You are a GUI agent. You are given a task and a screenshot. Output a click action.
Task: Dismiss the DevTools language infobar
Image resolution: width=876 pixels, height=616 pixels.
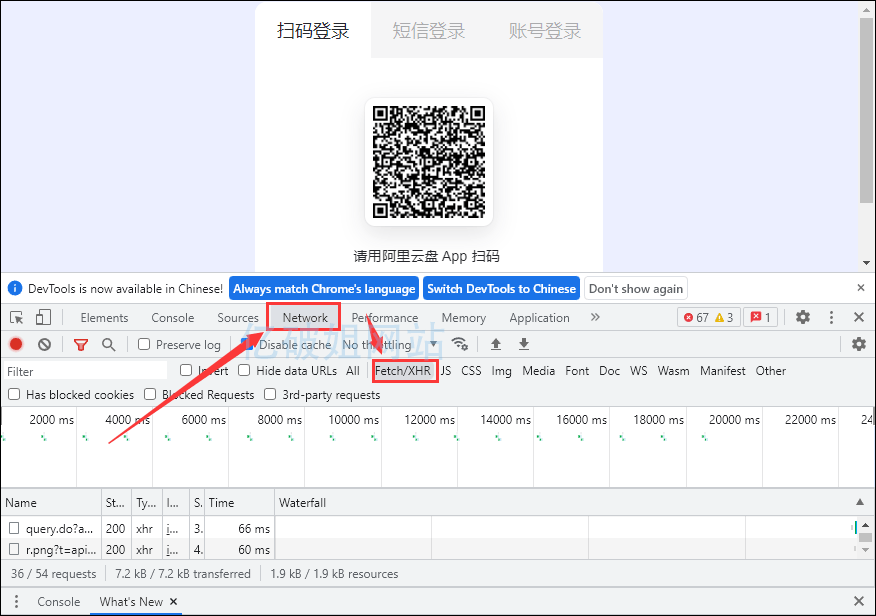click(861, 288)
